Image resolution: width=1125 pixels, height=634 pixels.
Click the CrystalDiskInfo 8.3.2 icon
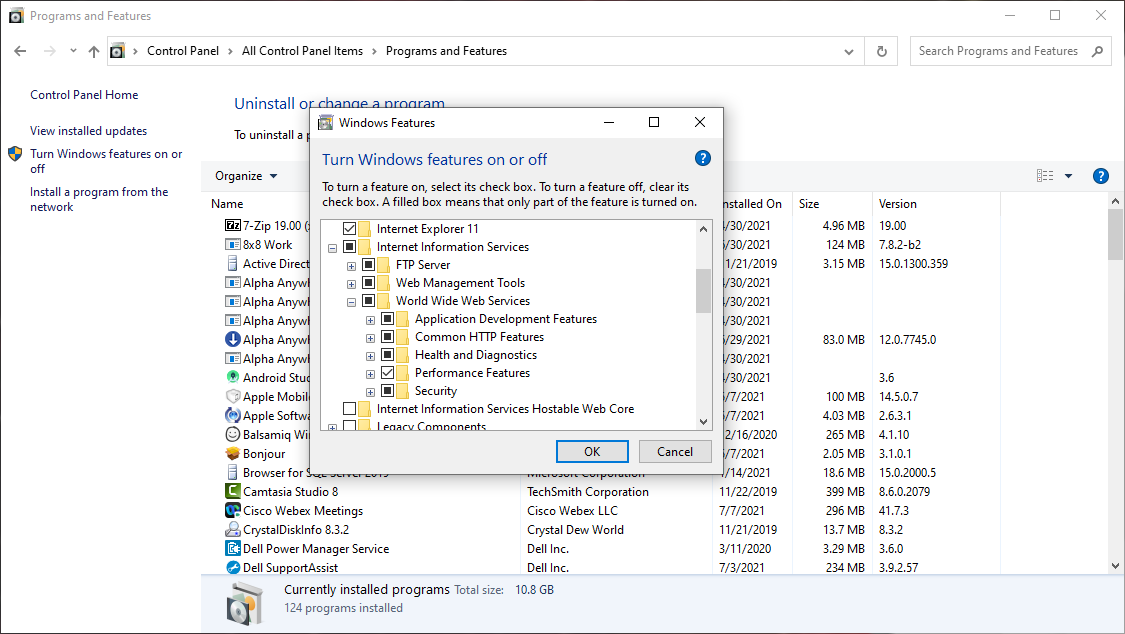tap(232, 529)
